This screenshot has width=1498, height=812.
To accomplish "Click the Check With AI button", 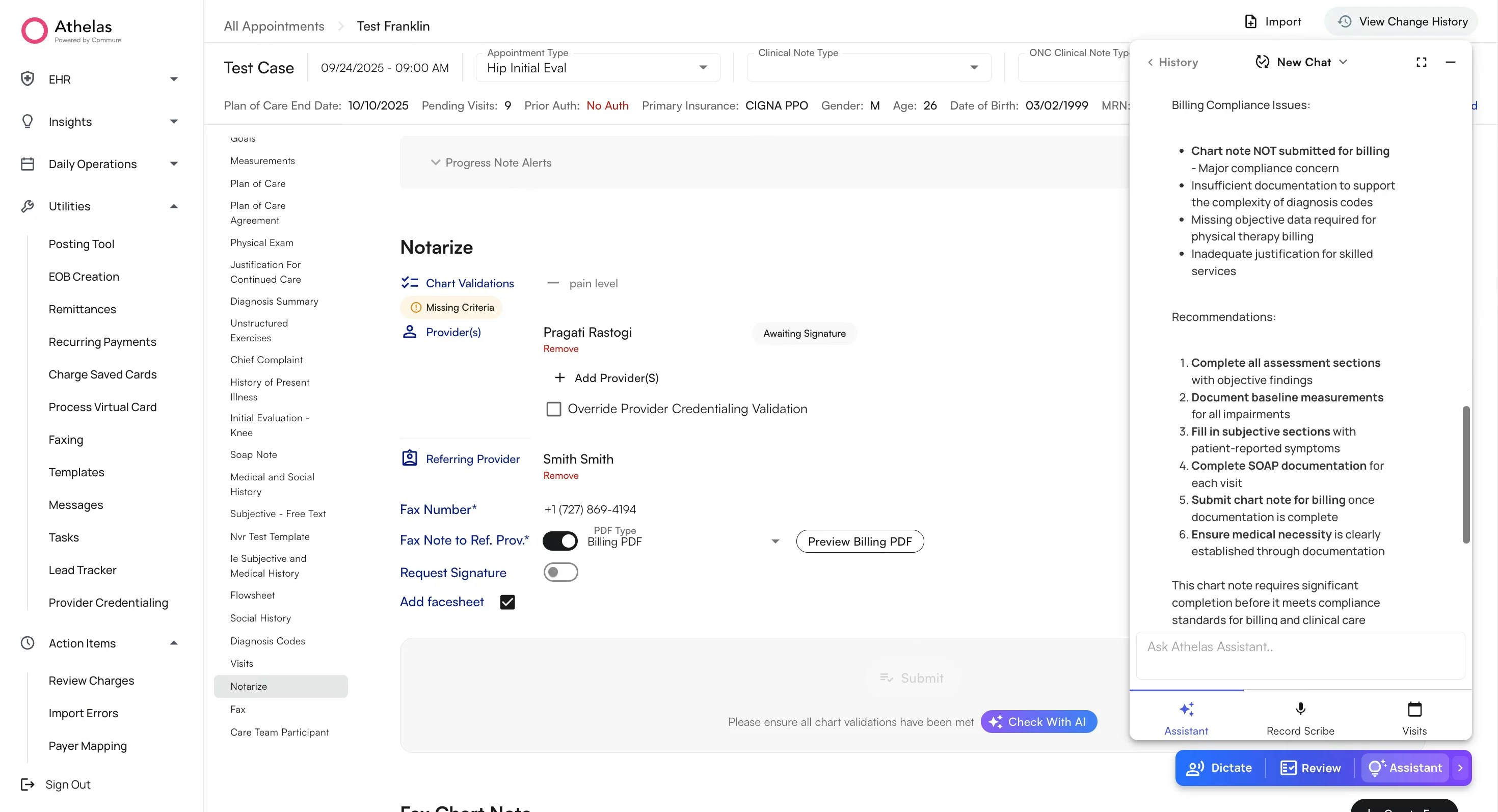I will click(x=1038, y=721).
